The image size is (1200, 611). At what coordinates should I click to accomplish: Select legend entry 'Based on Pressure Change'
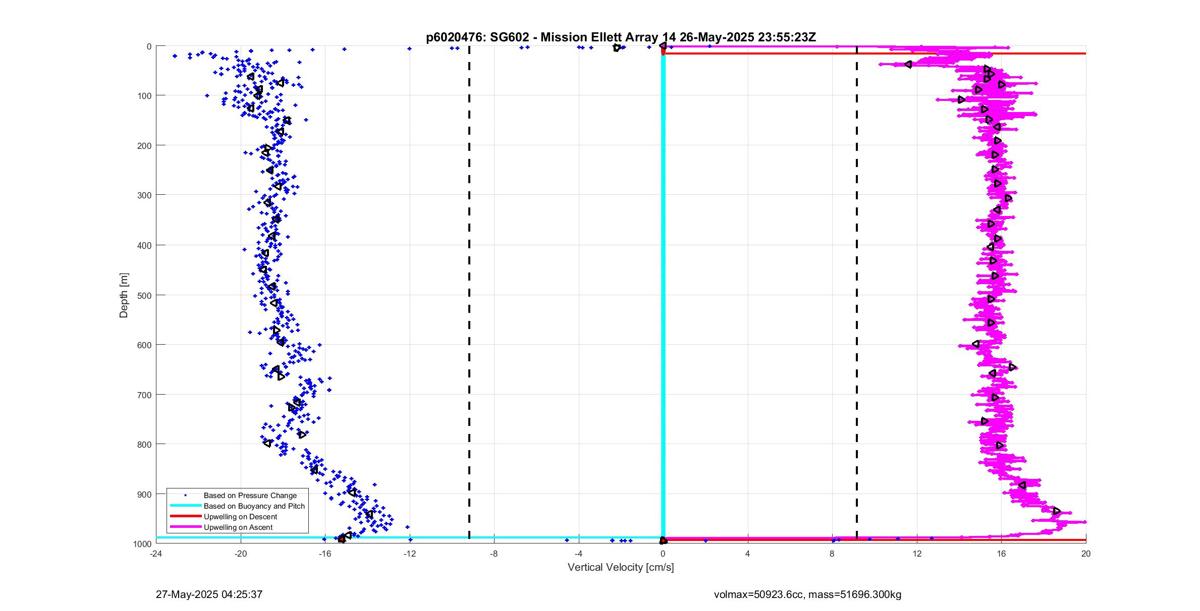[250, 495]
